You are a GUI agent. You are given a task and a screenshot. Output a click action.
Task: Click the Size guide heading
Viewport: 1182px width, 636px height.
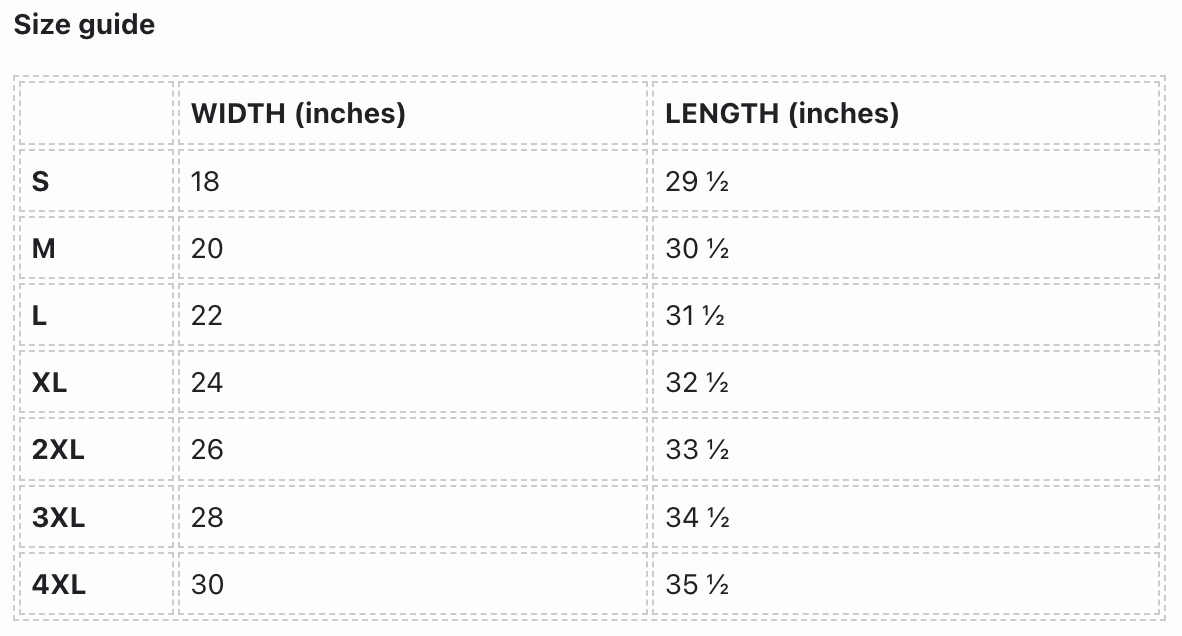coord(84,25)
